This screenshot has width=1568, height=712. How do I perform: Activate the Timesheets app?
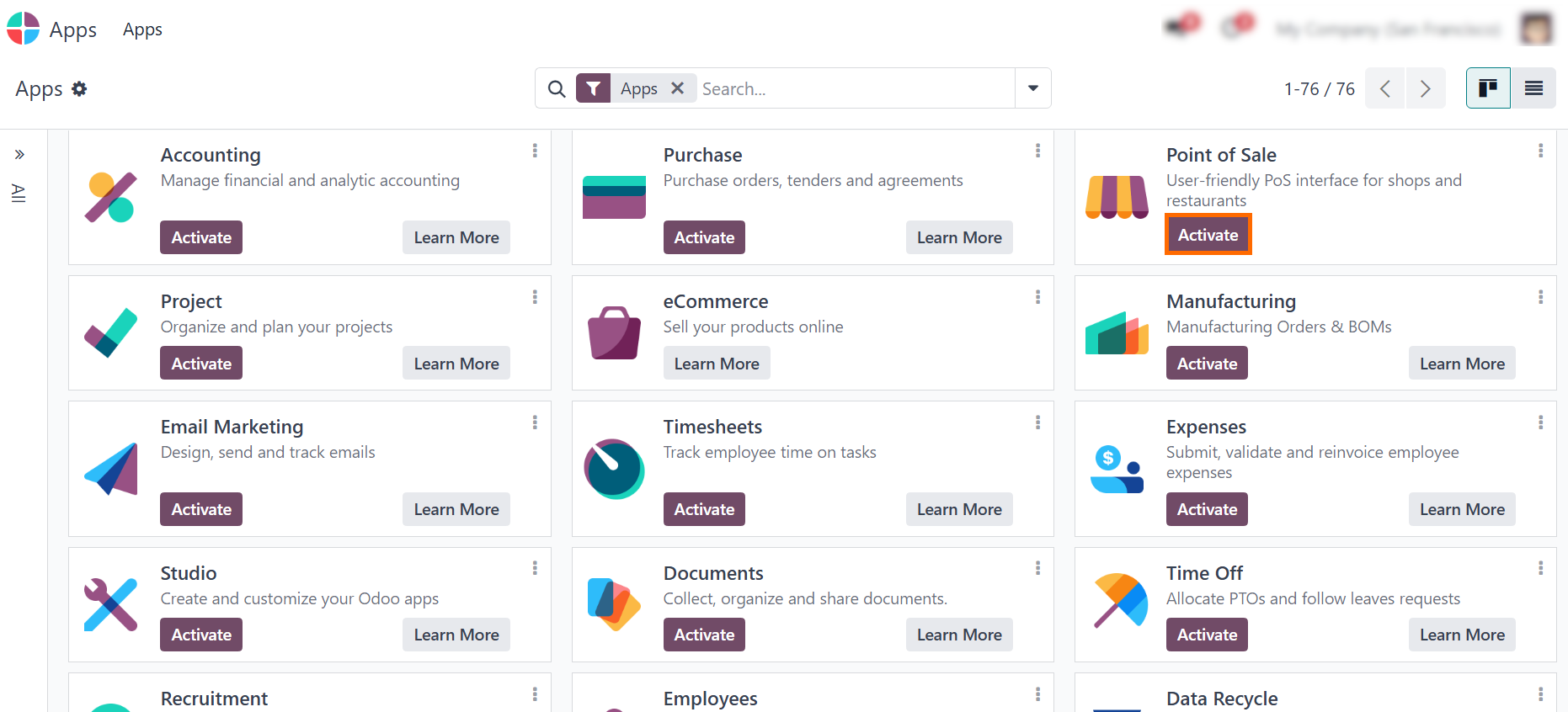[x=704, y=509]
